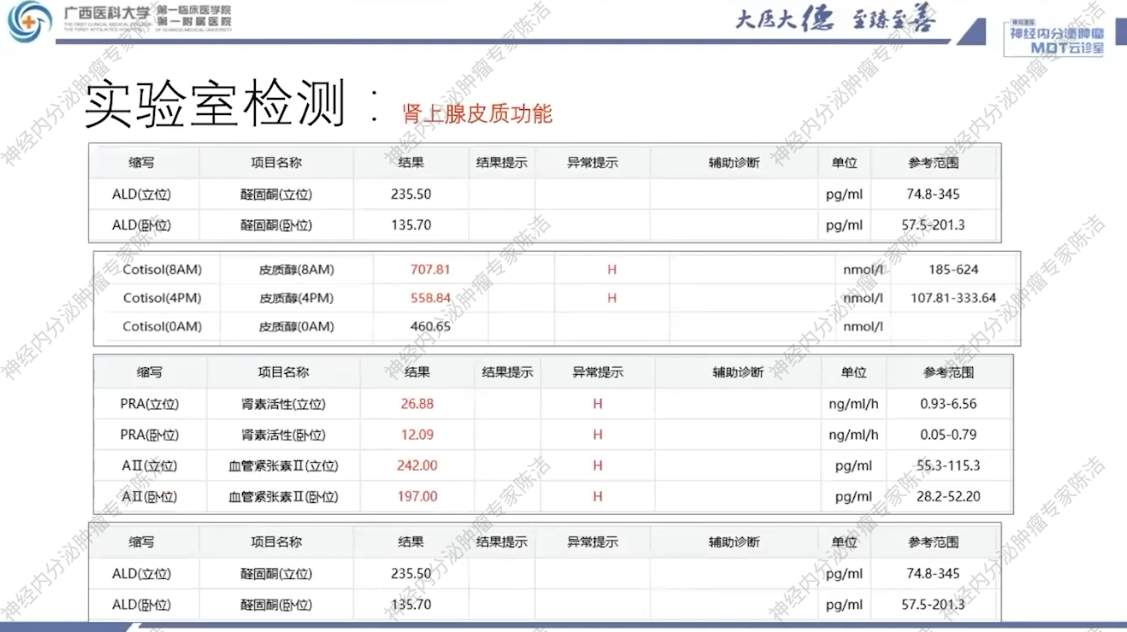Click the H flag for AII(卧位)
Screen dimensions: 1127x632
(595, 495)
